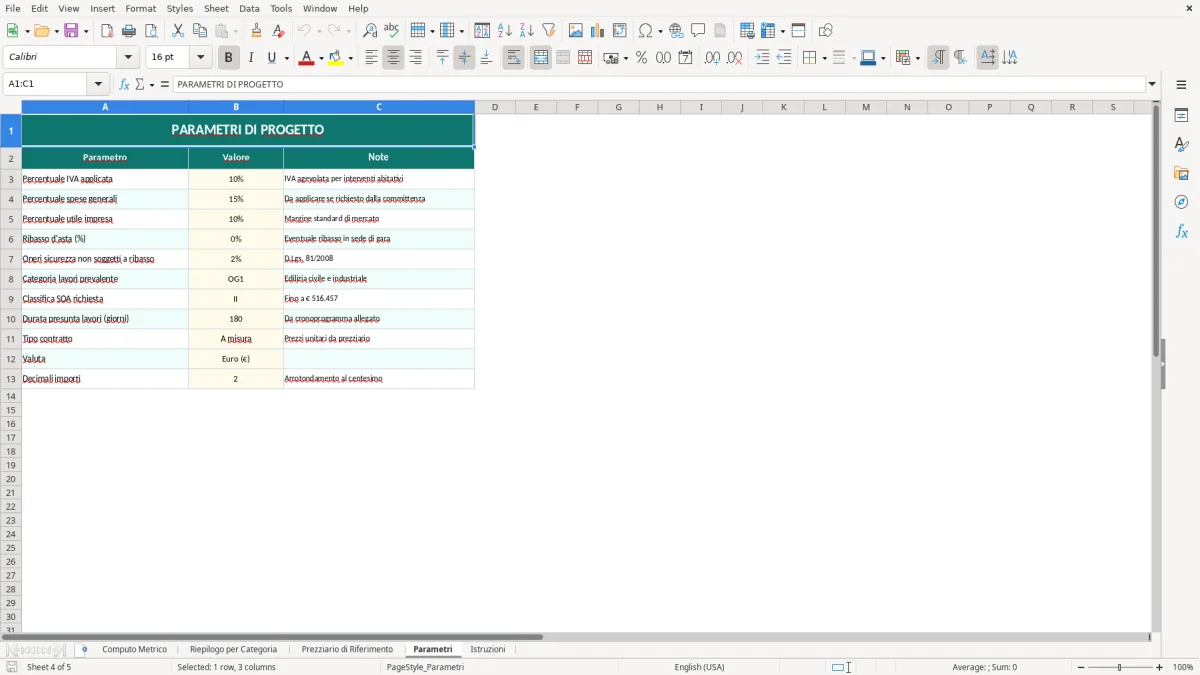The image size is (1200, 675).
Task: Open the Tools menu
Action: 281,8
